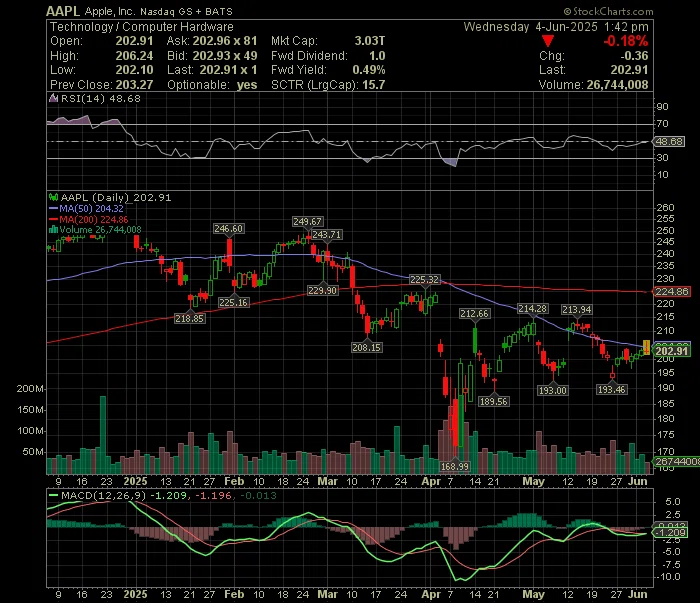Click the Mkt Cap 3.03T value
The height and width of the screenshot is (603, 700).
(370, 41)
